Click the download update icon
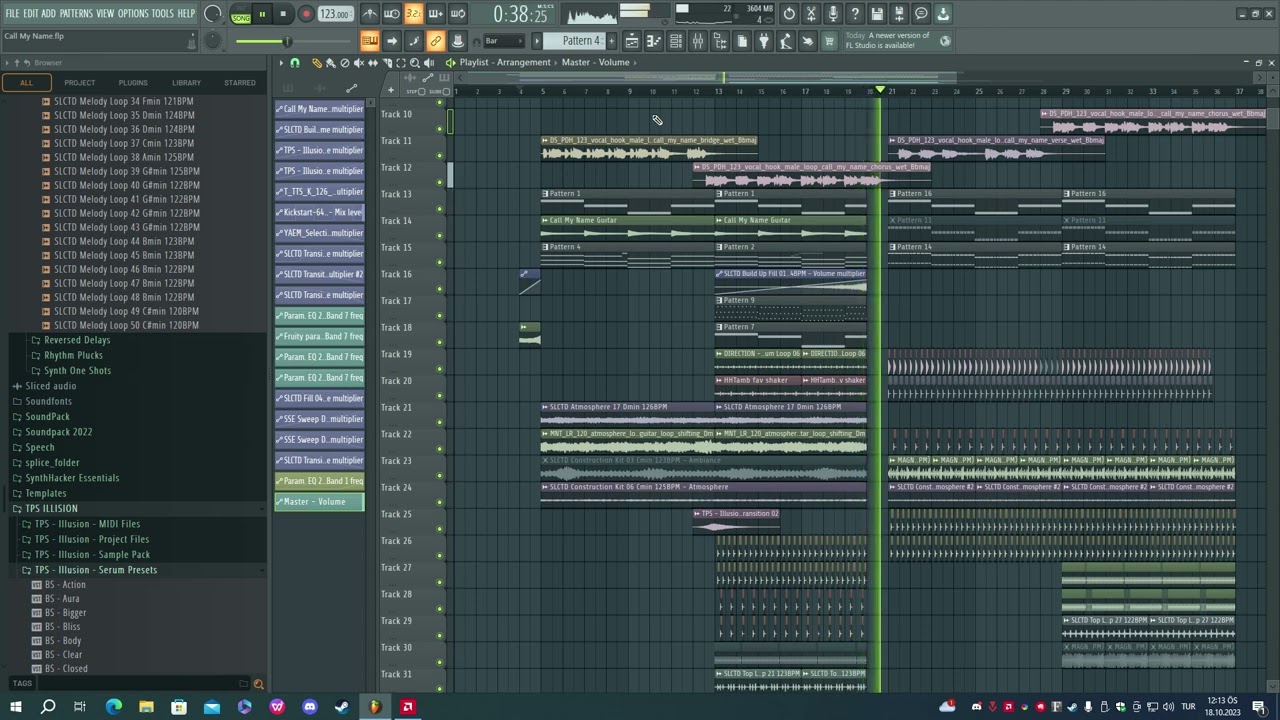 (943, 14)
